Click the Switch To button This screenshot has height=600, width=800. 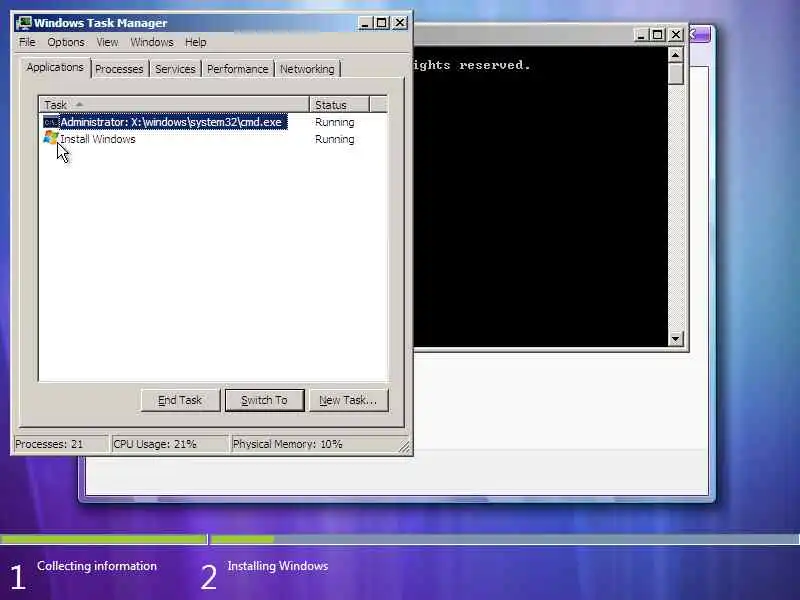point(264,401)
